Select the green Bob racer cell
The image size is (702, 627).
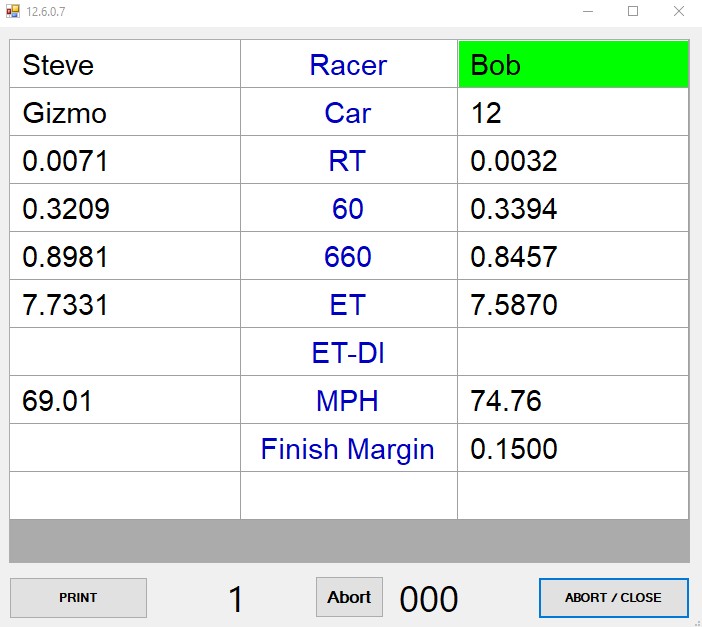click(x=573, y=64)
